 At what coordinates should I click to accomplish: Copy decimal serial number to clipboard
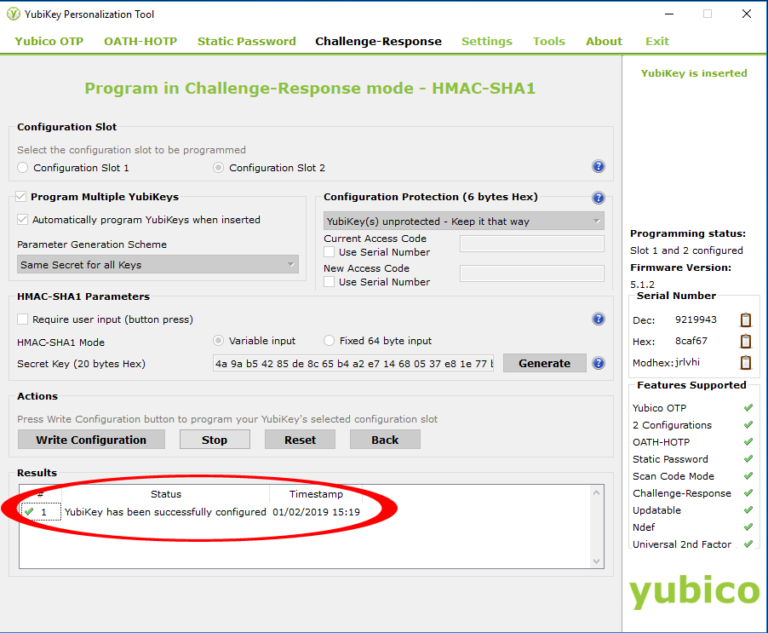[745, 320]
